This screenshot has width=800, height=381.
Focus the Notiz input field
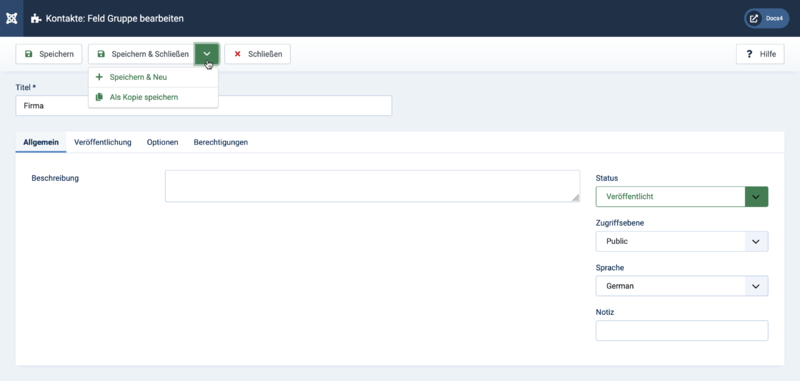[x=682, y=331]
